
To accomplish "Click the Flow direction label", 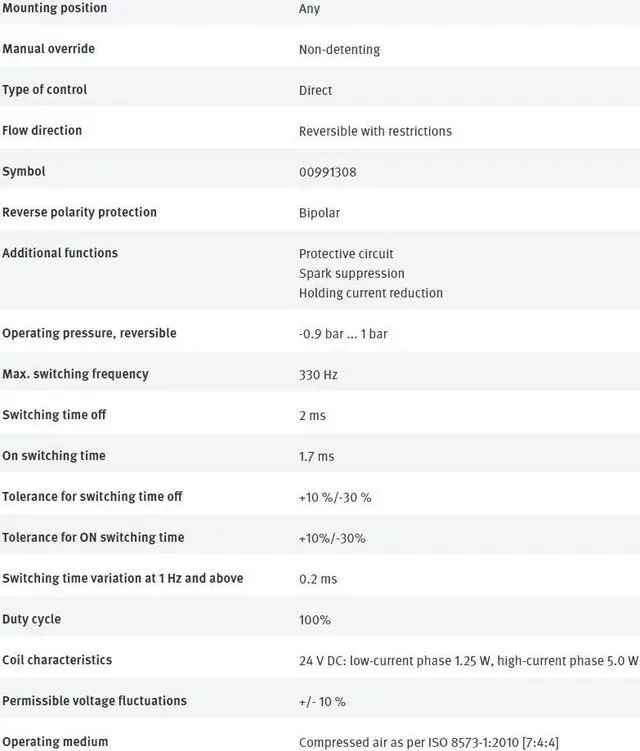I will (42, 131).
